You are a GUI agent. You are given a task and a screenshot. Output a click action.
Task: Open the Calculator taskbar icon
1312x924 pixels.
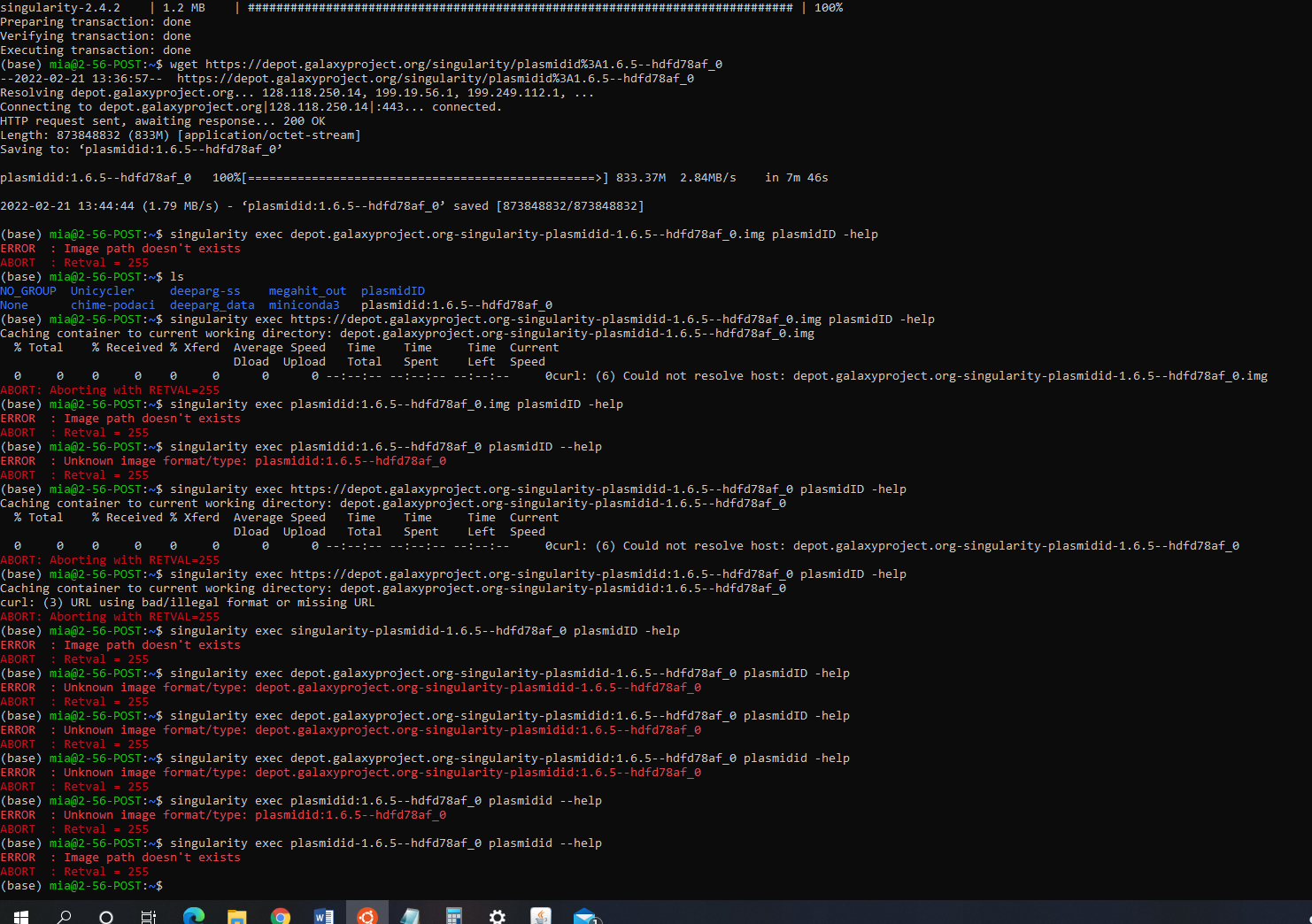(x=453, y=916)
